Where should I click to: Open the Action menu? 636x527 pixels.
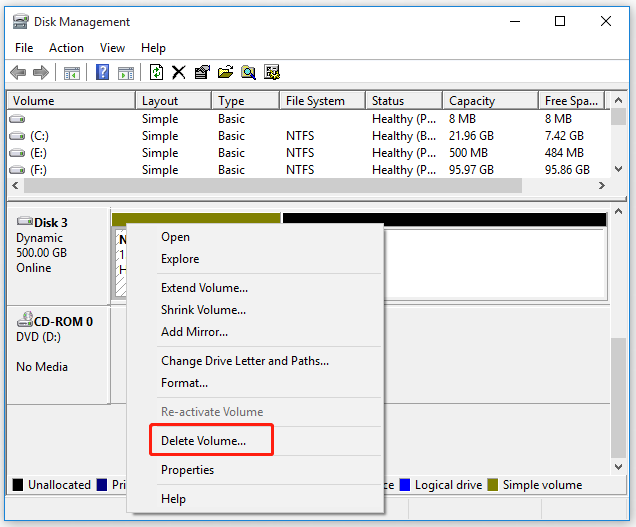[x=66, y=48]
